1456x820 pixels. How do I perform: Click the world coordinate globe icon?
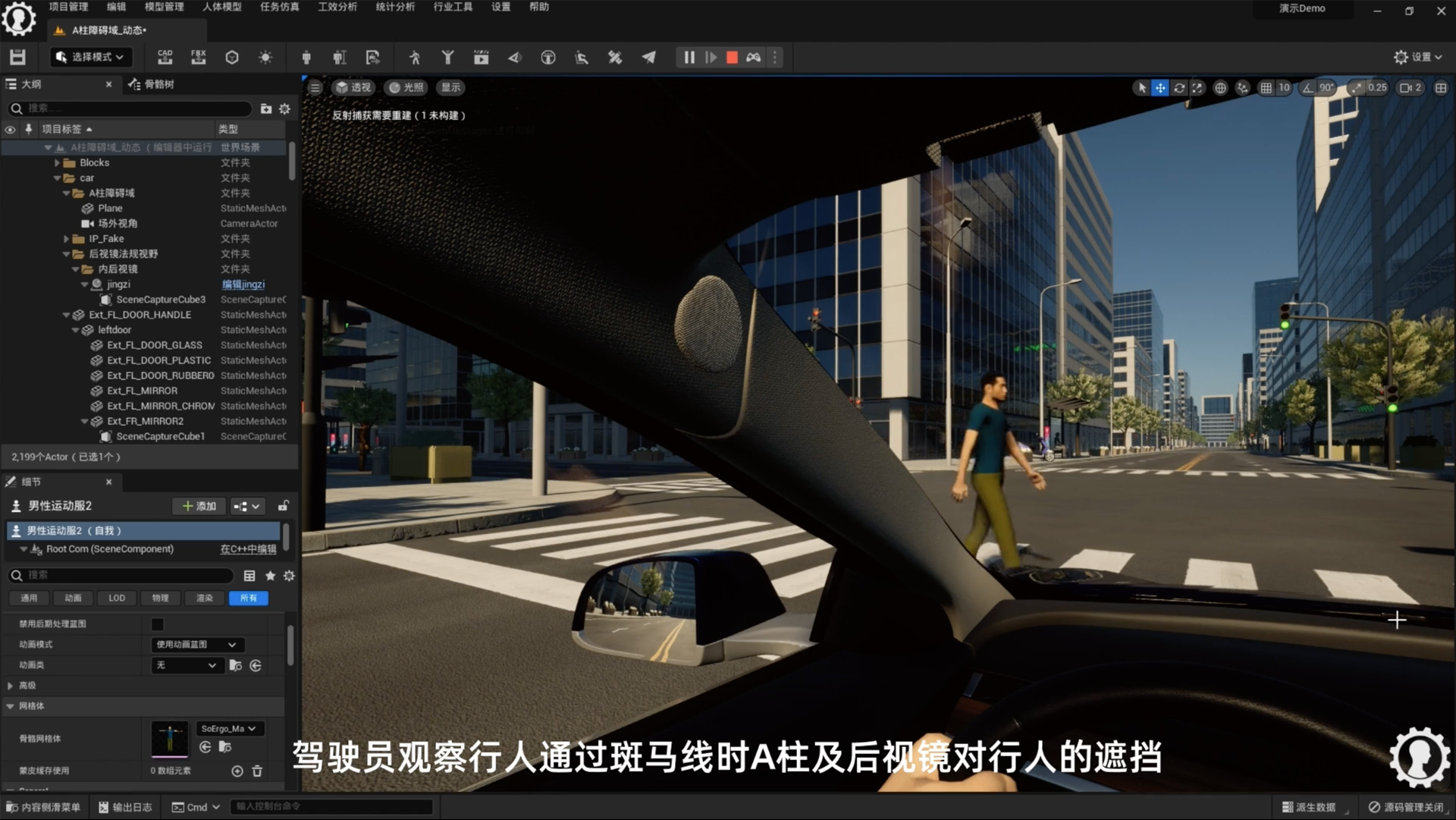1220,88
